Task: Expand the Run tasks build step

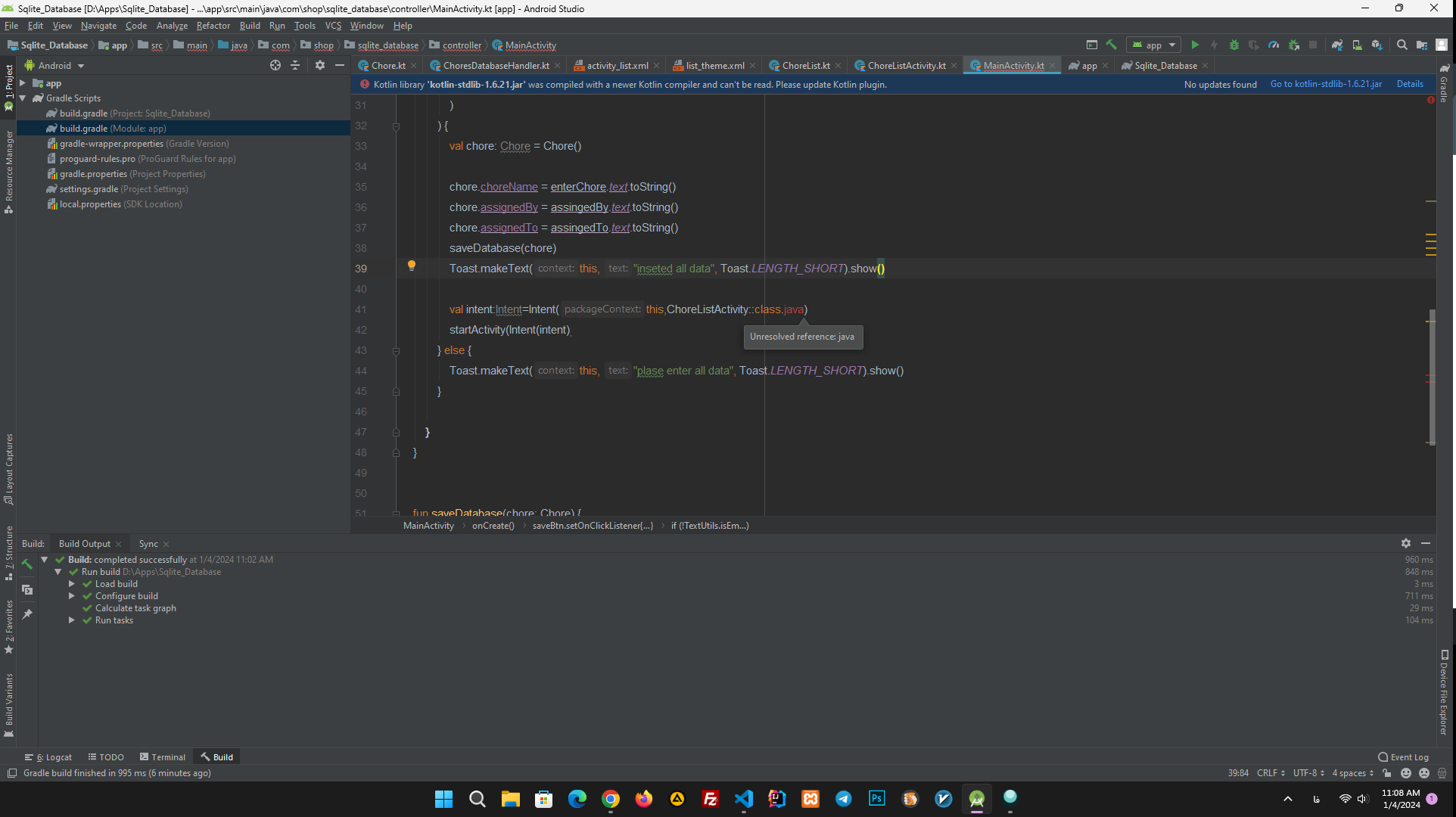Action: click(x=72, y=620)
